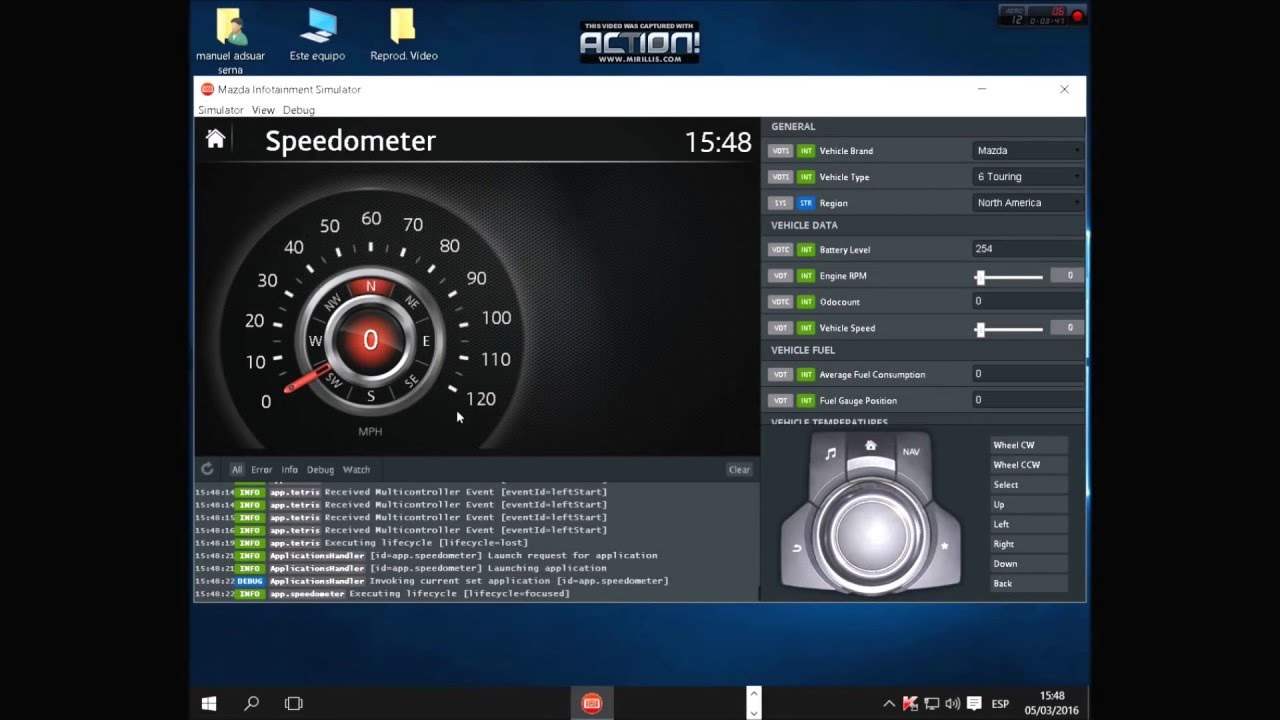The image size is (1280, 720).
Task: Click the Vehicle Speed slider
Action: click(1010, 328)
